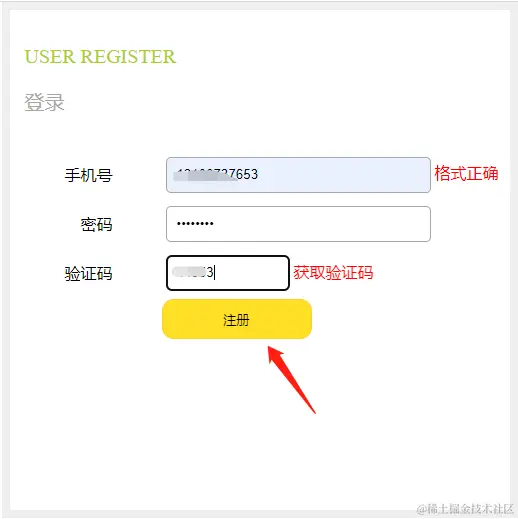Click the 验证码 field label

[x=89, y=273]
